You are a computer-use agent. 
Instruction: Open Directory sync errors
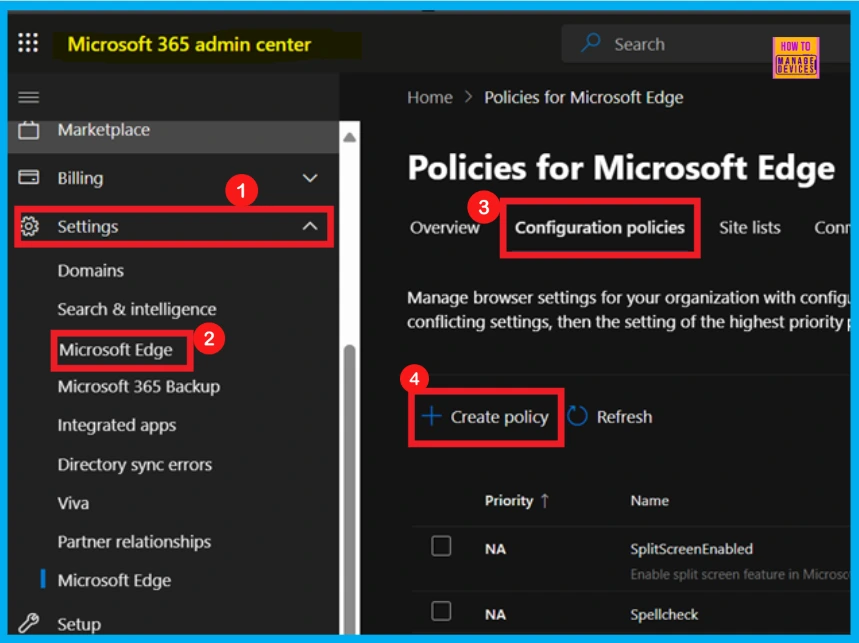(x=135, y=464)
